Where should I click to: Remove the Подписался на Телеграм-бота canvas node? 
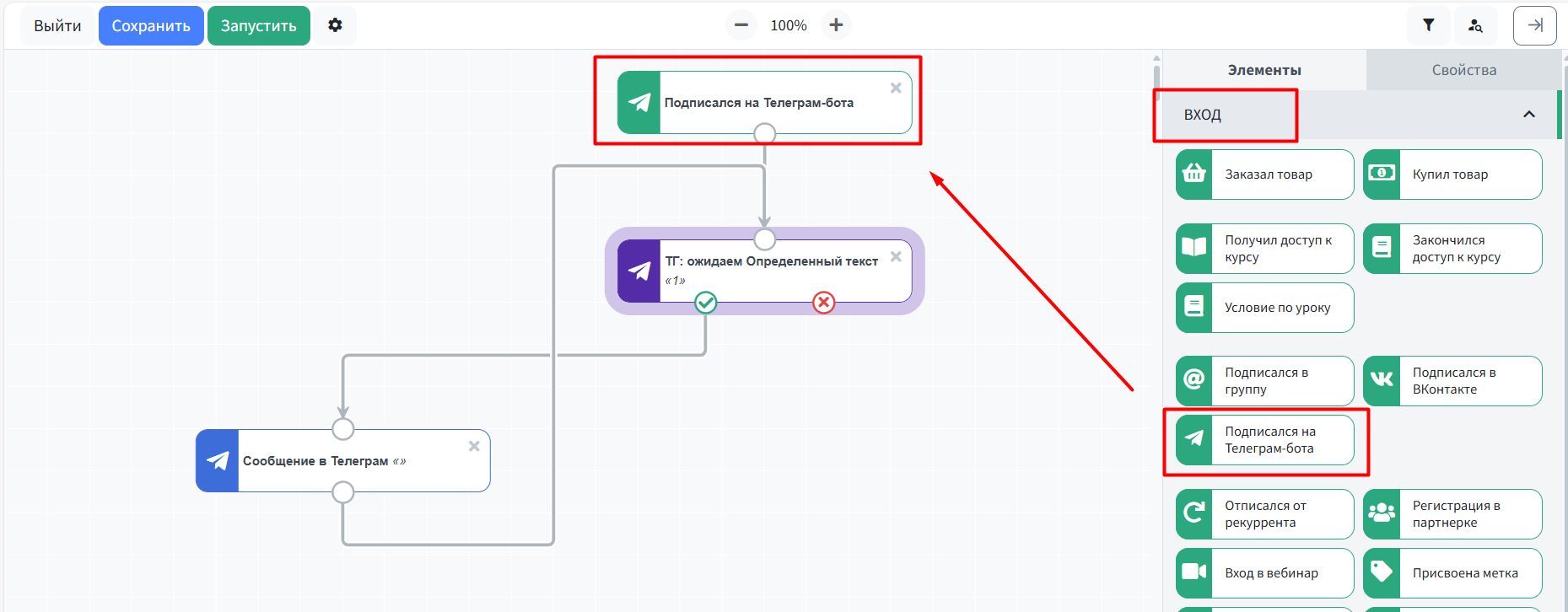[896, 88]
